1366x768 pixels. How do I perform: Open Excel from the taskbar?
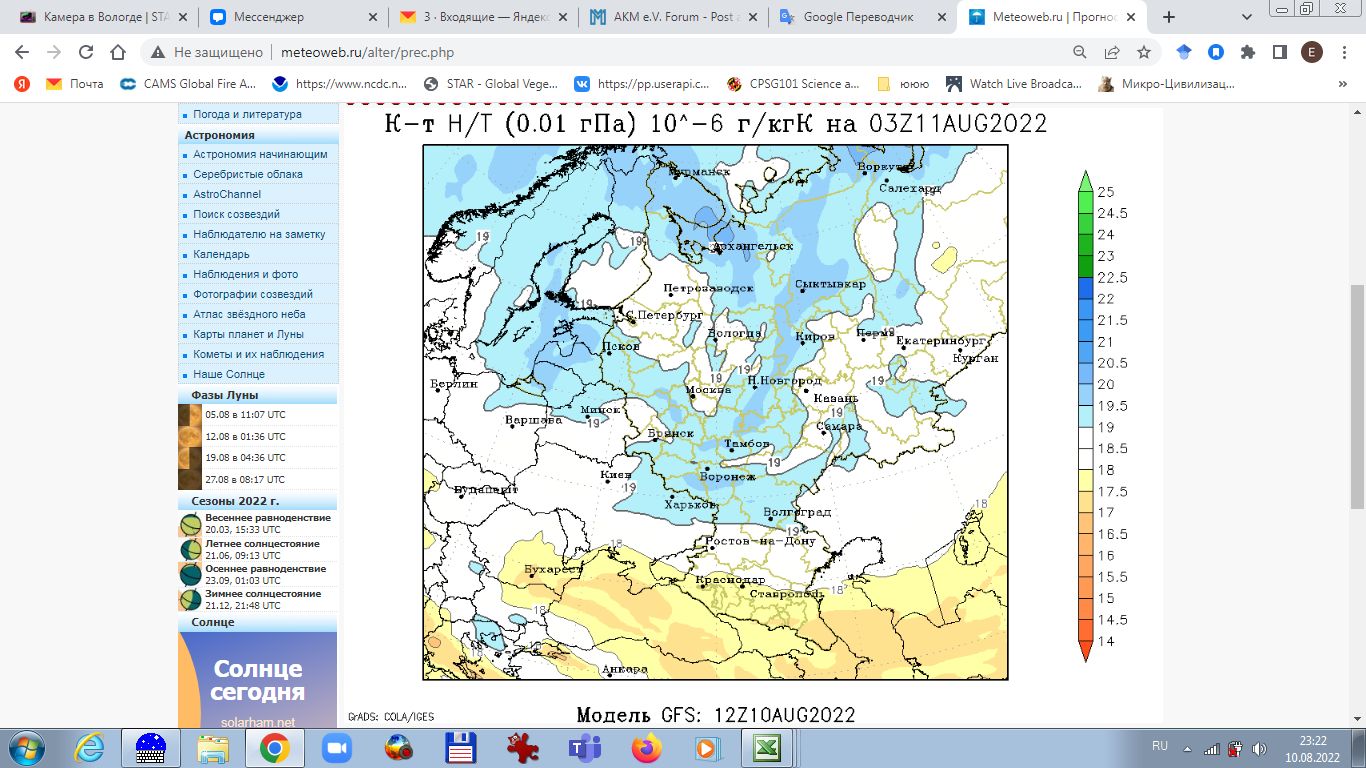click(x=767, y=748)
